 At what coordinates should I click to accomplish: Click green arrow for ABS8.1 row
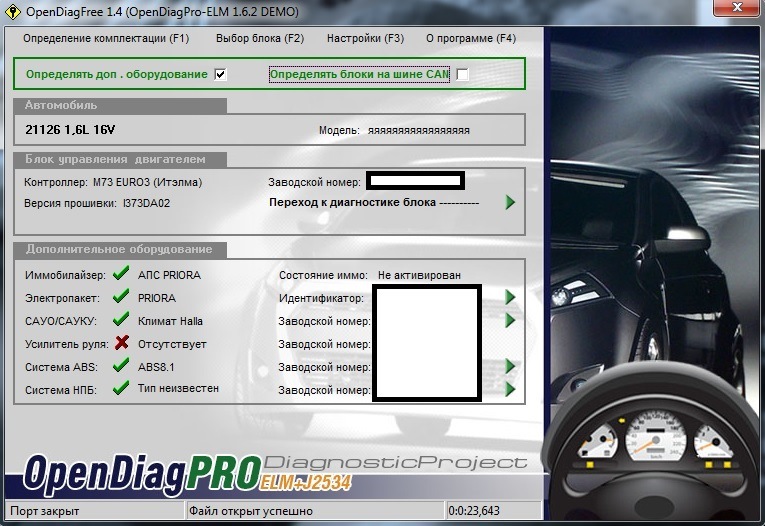point(510,366)
